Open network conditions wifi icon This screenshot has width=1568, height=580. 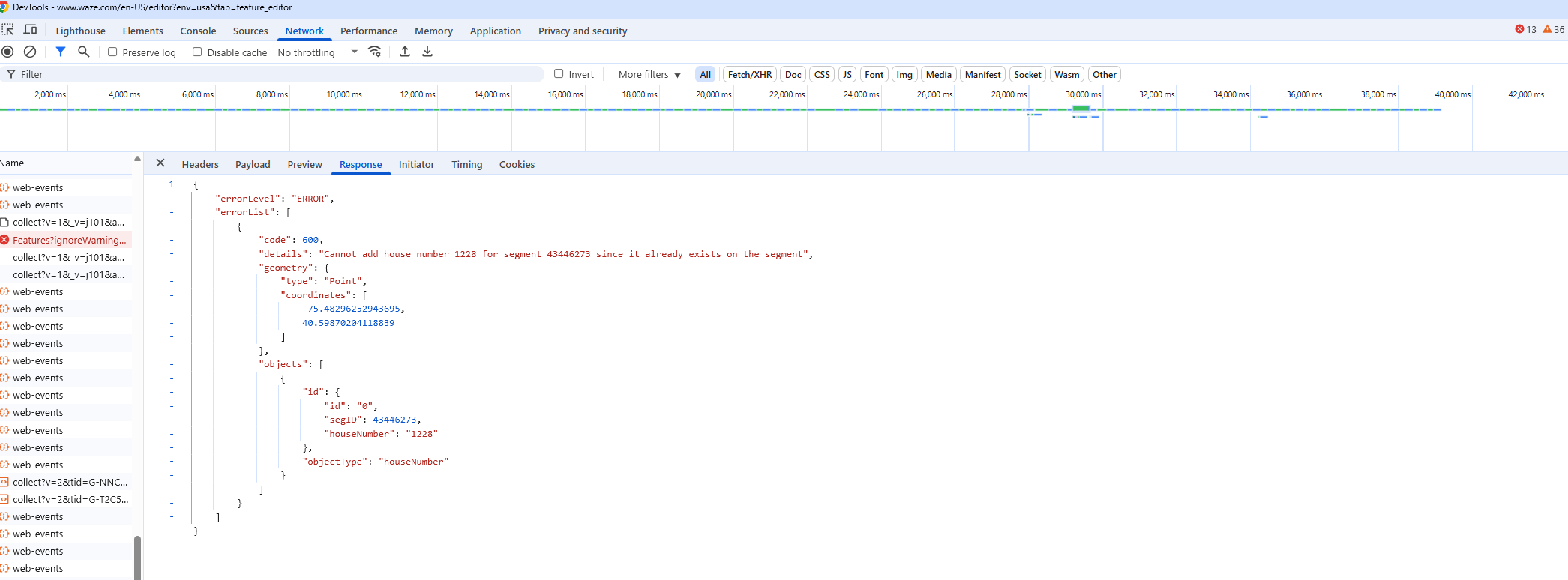tap(375, 52)
